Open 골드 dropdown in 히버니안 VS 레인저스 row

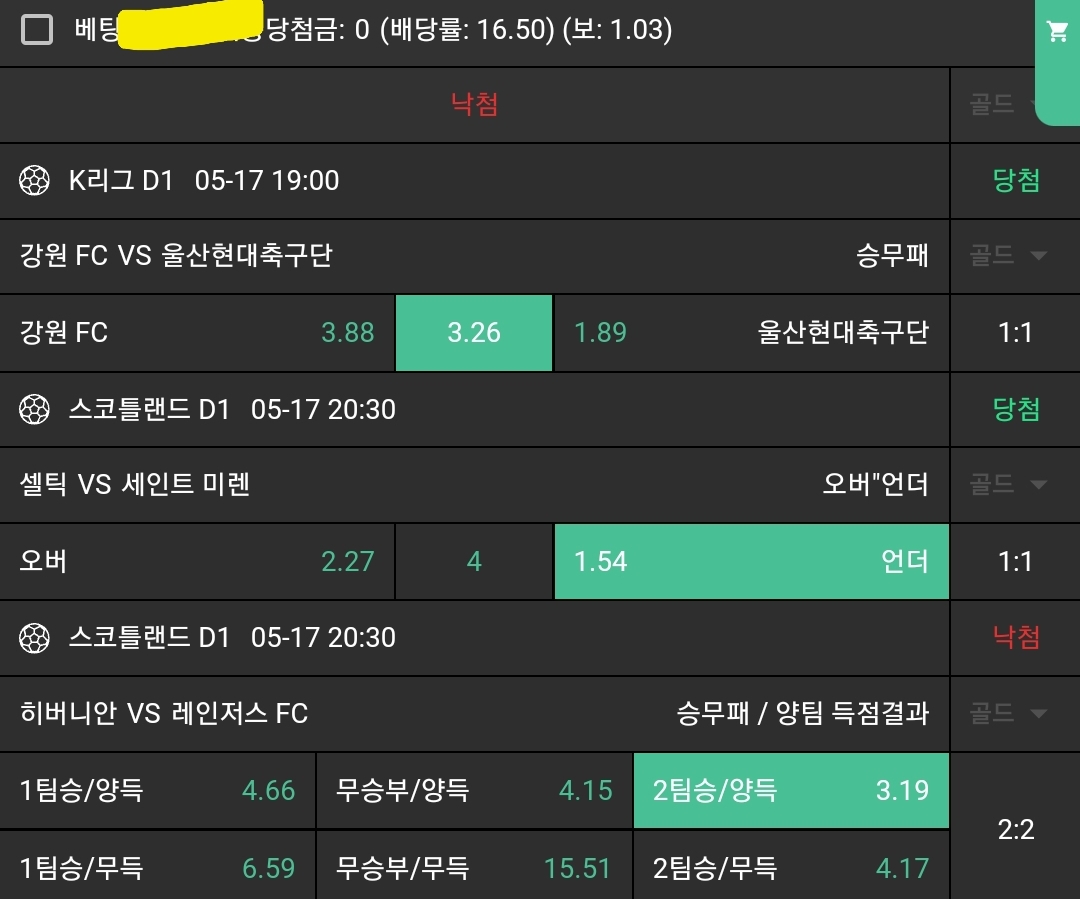[x=1008, y=714]
